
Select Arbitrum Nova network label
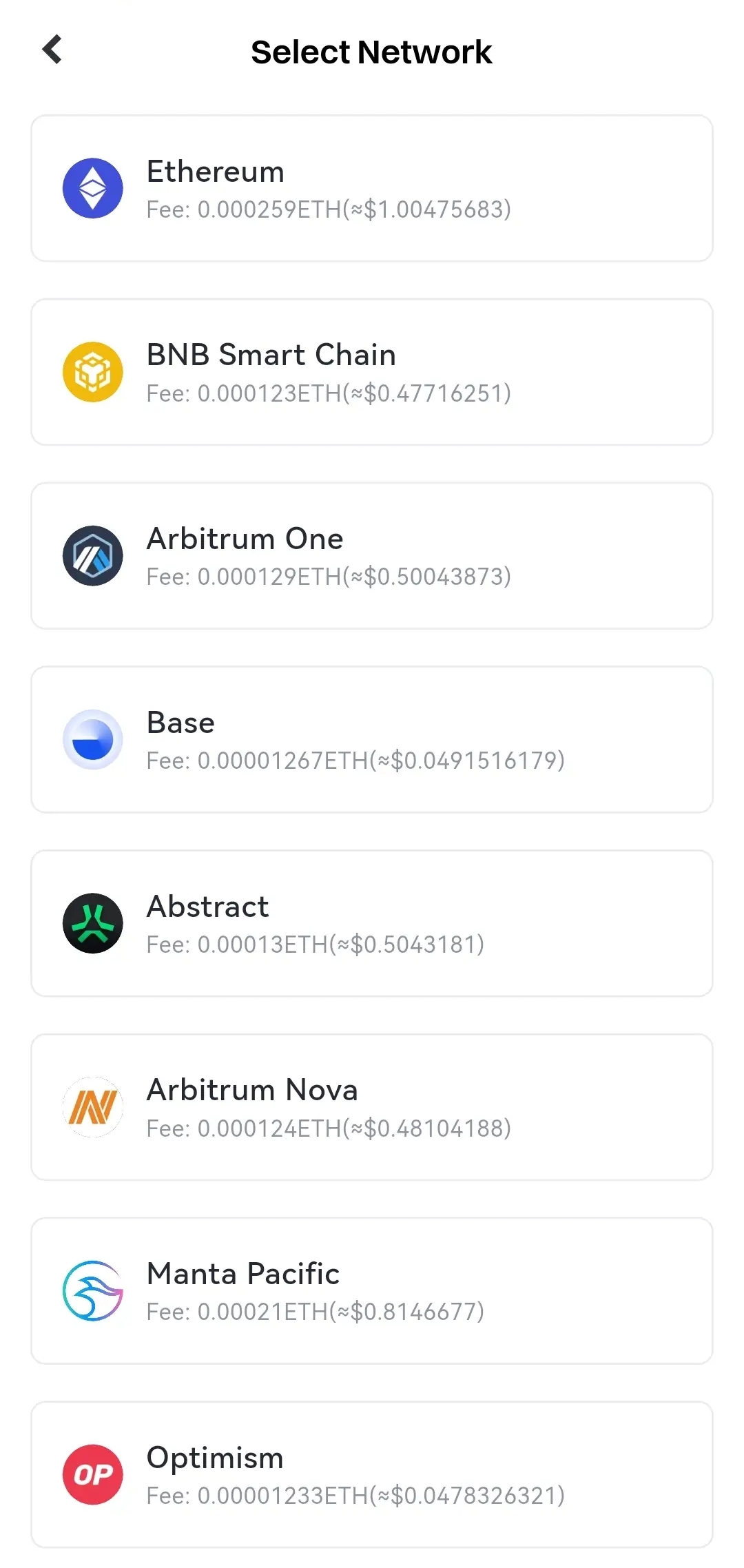tap(252, 1090)
